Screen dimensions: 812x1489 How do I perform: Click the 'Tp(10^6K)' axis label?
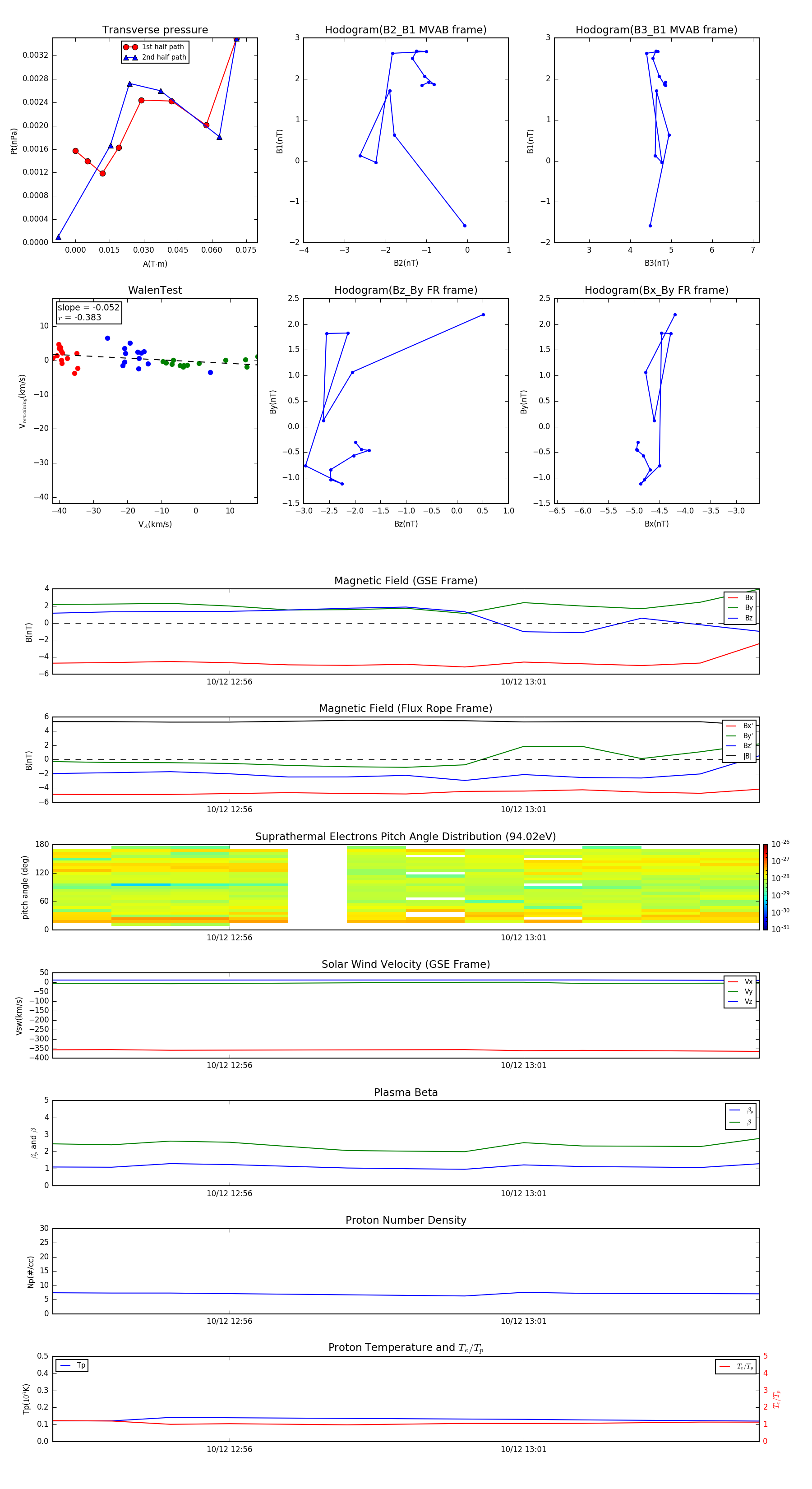tap(26, 1399)
